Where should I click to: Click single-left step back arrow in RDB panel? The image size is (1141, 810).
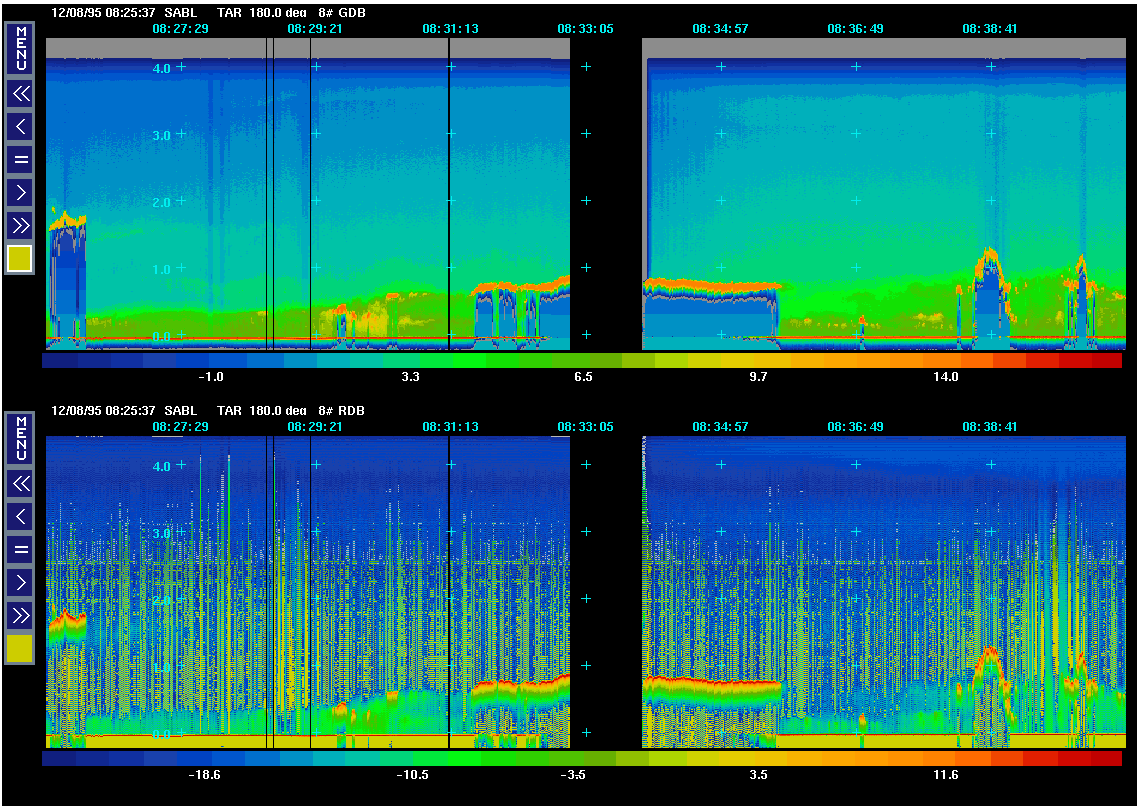coord(20,516)
